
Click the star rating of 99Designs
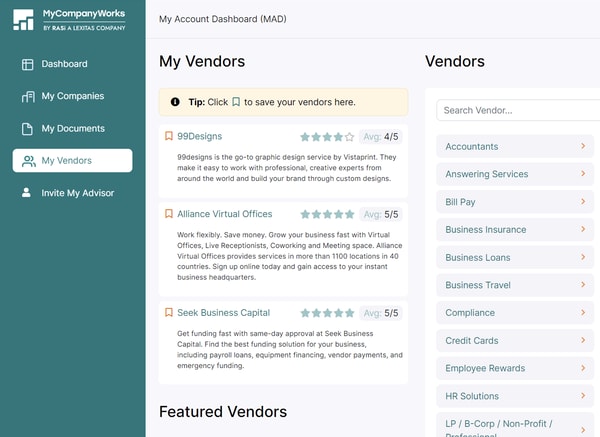click(x=327, y=137)
